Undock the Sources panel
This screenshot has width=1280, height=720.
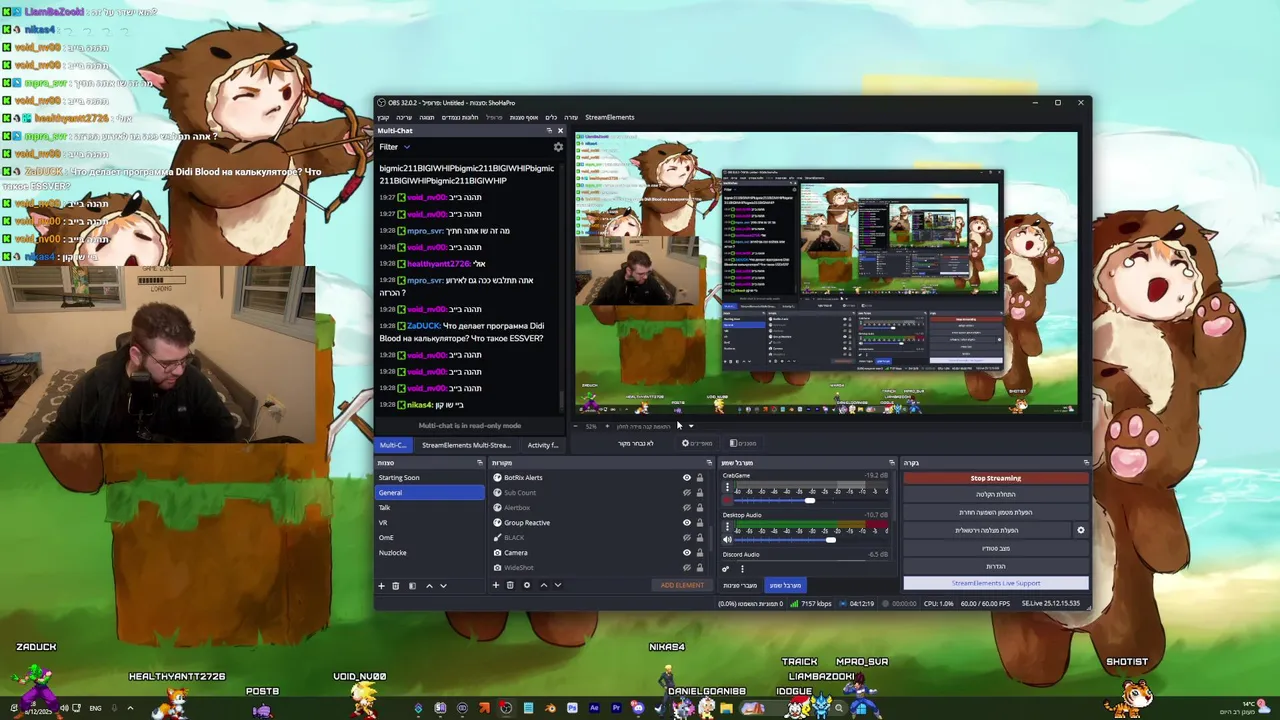[x=709, y=463]
